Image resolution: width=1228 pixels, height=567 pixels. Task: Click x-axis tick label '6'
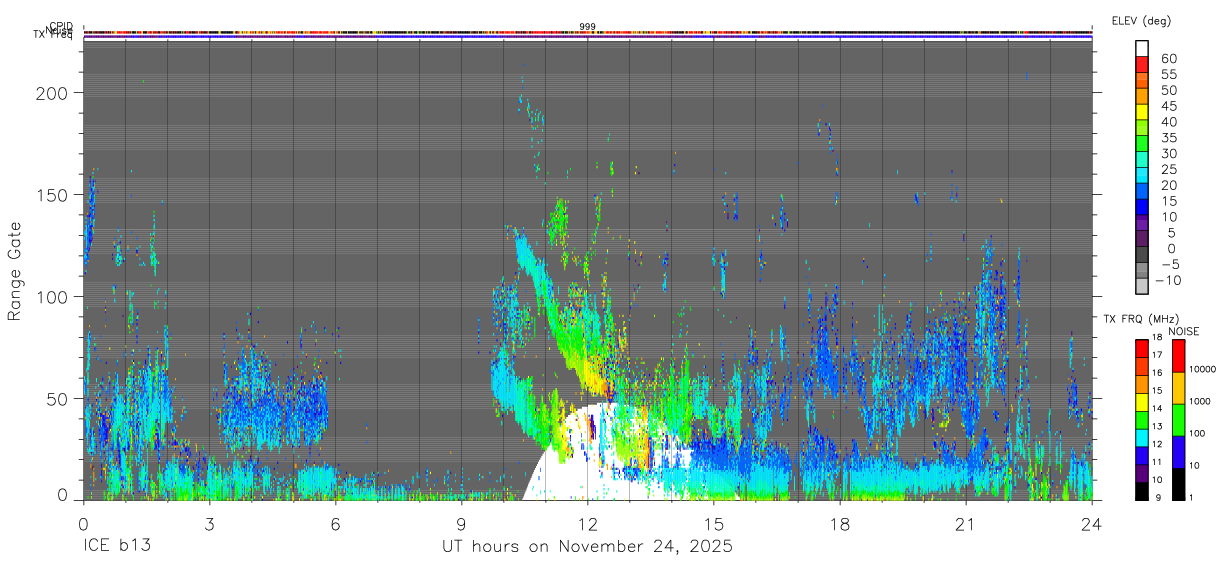[335, 523]
